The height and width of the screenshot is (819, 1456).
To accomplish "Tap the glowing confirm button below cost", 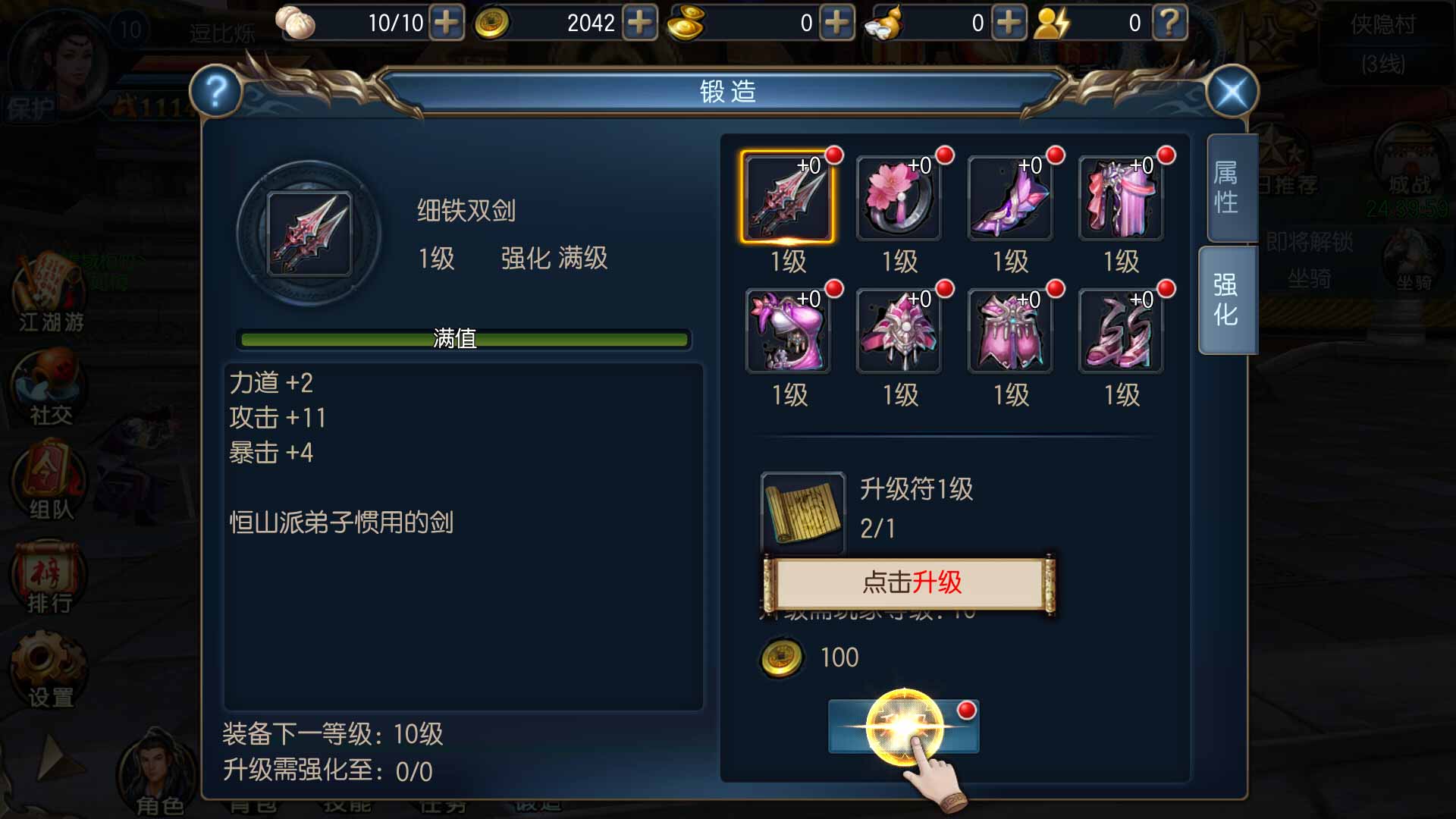I will coord(904,726).
